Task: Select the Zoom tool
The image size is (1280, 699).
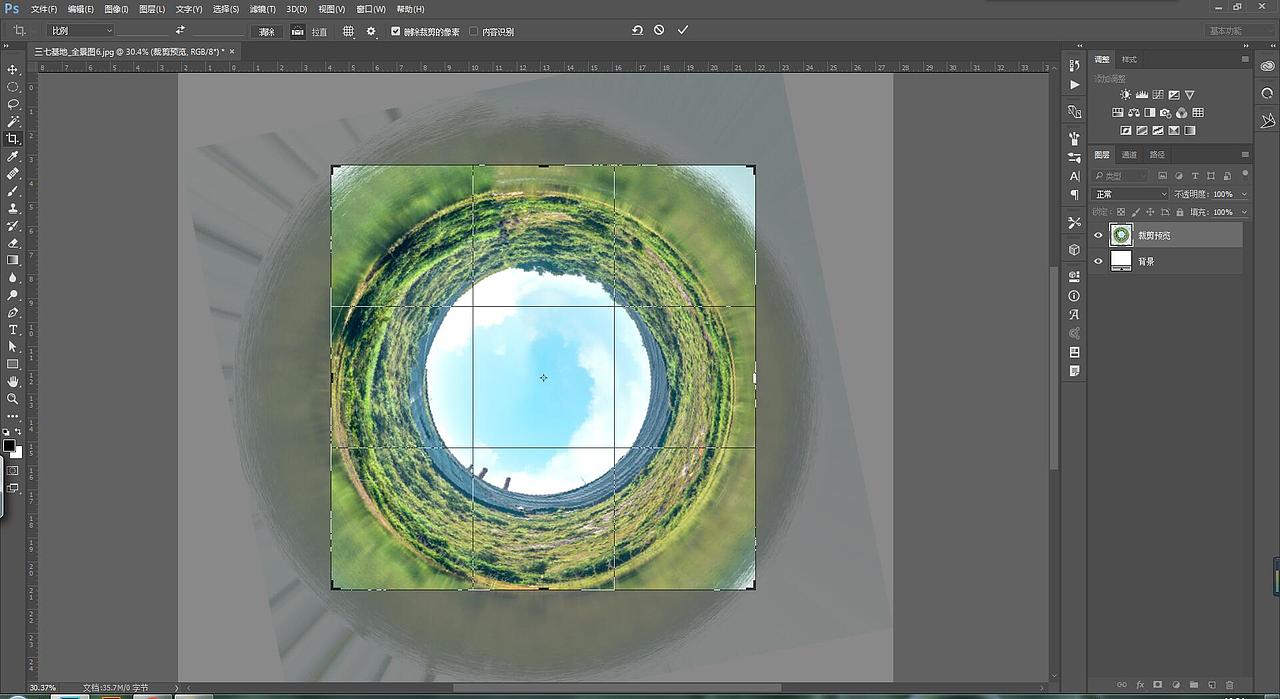Action: 13,398
